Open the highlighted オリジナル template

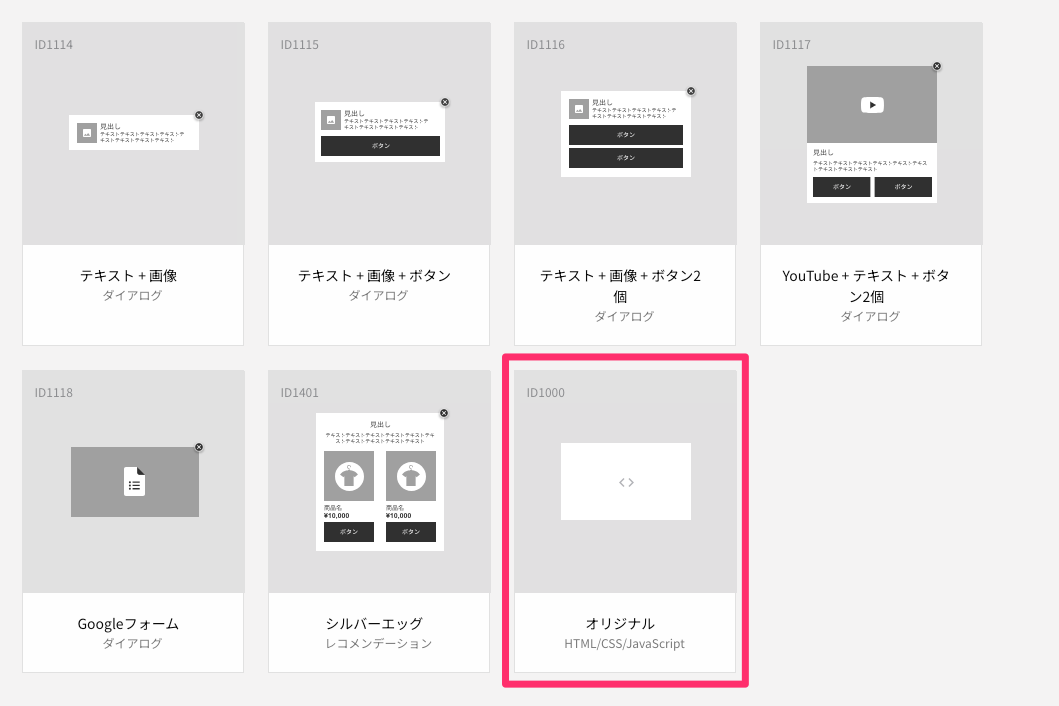[625, 518]
